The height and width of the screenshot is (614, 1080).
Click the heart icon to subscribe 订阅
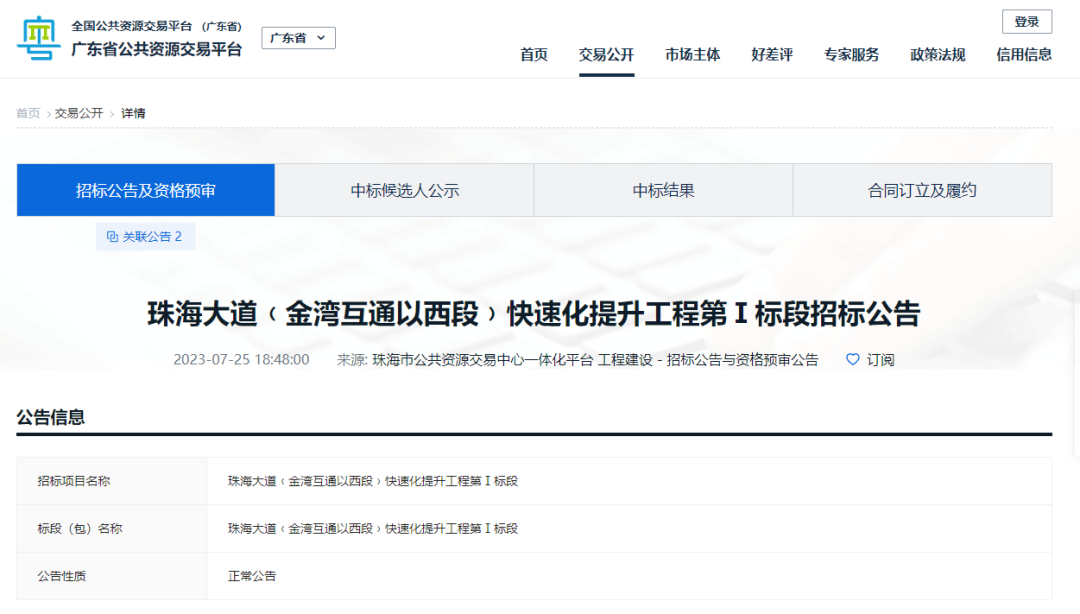point(851,360)
